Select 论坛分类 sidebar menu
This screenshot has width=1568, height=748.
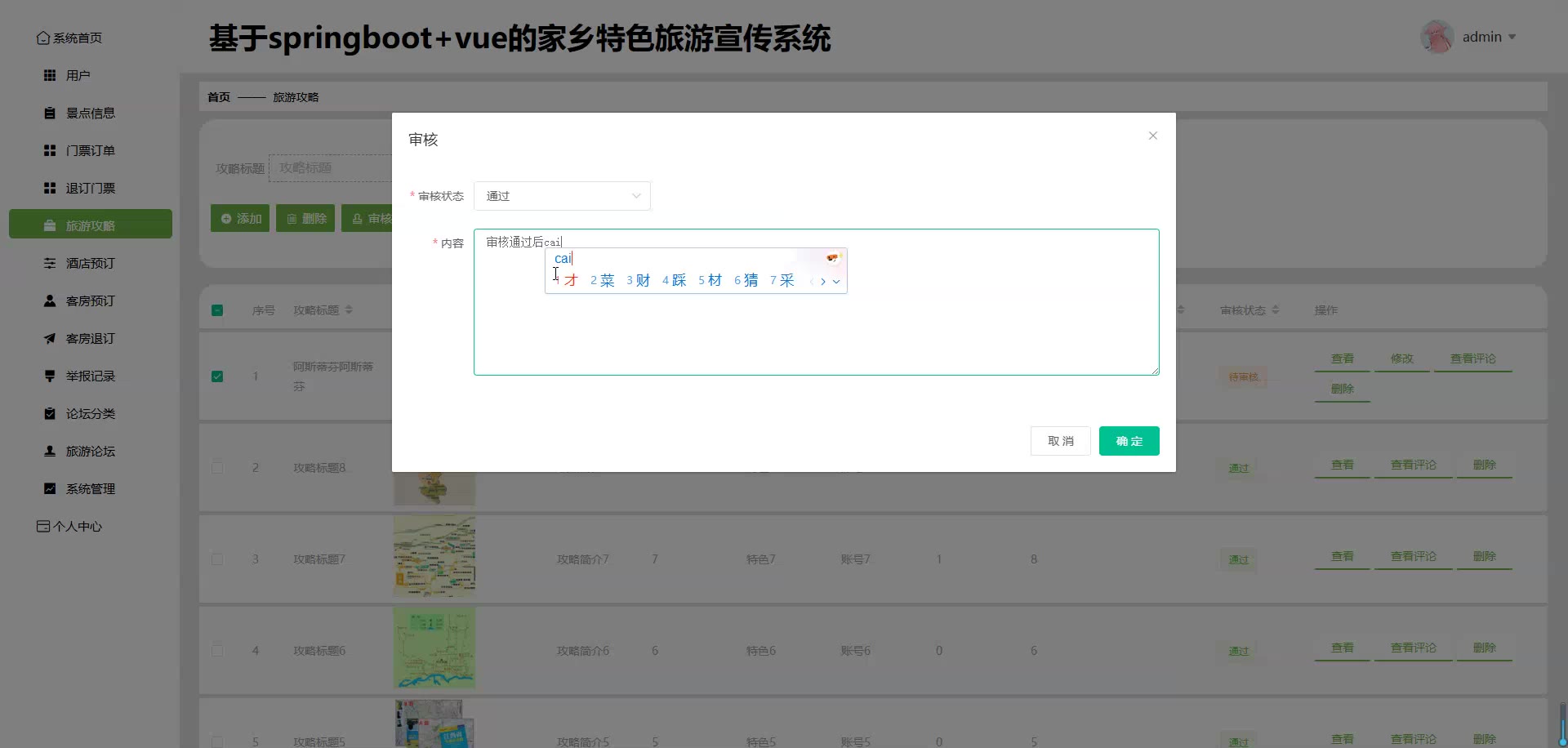tap(90, 413)
